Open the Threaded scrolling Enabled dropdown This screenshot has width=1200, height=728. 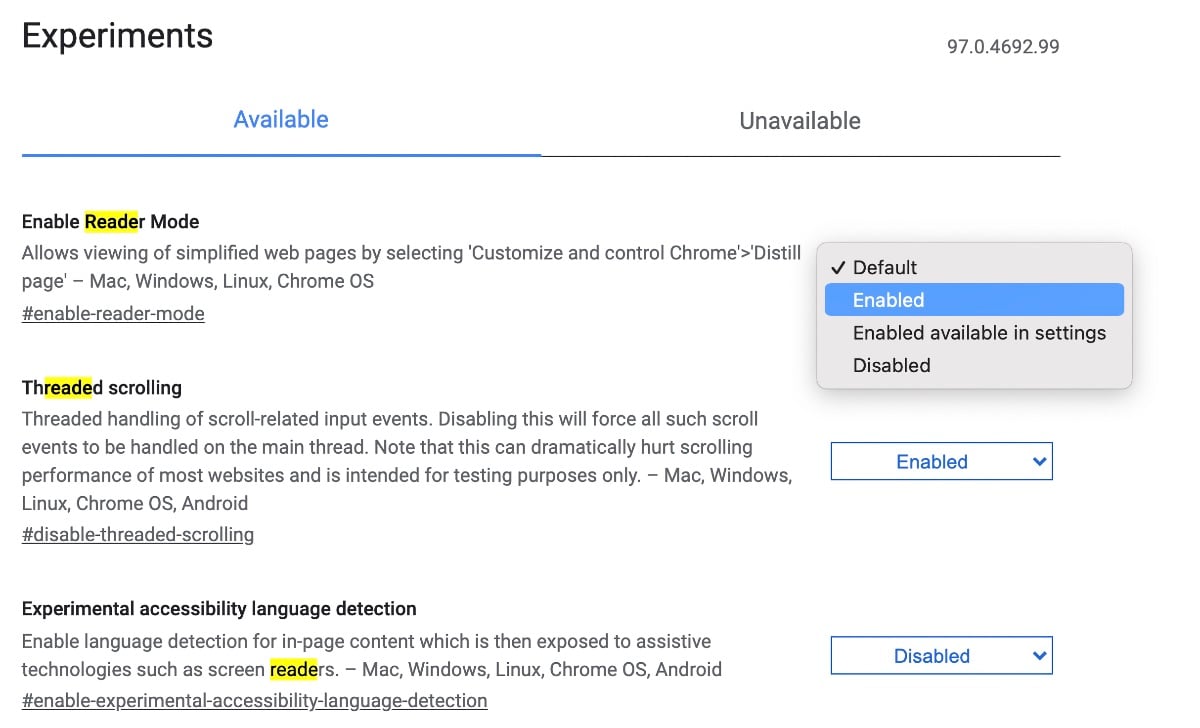coord(942,462)
